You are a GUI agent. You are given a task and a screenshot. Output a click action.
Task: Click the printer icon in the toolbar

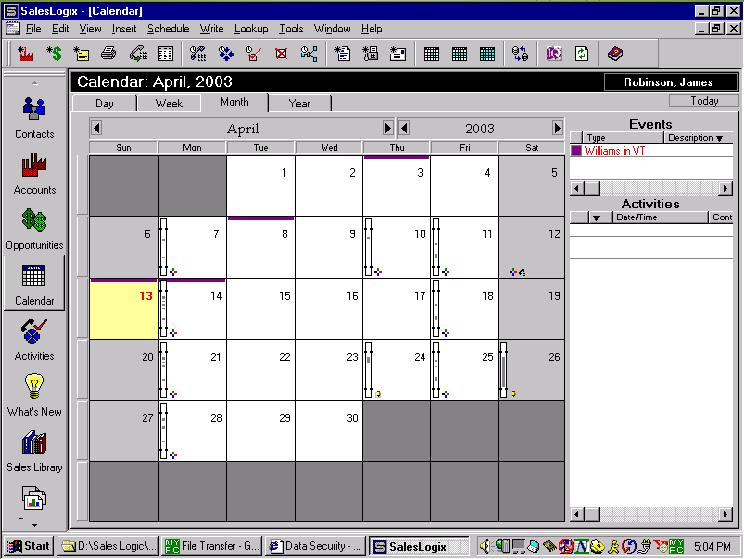tap(109, 54)
